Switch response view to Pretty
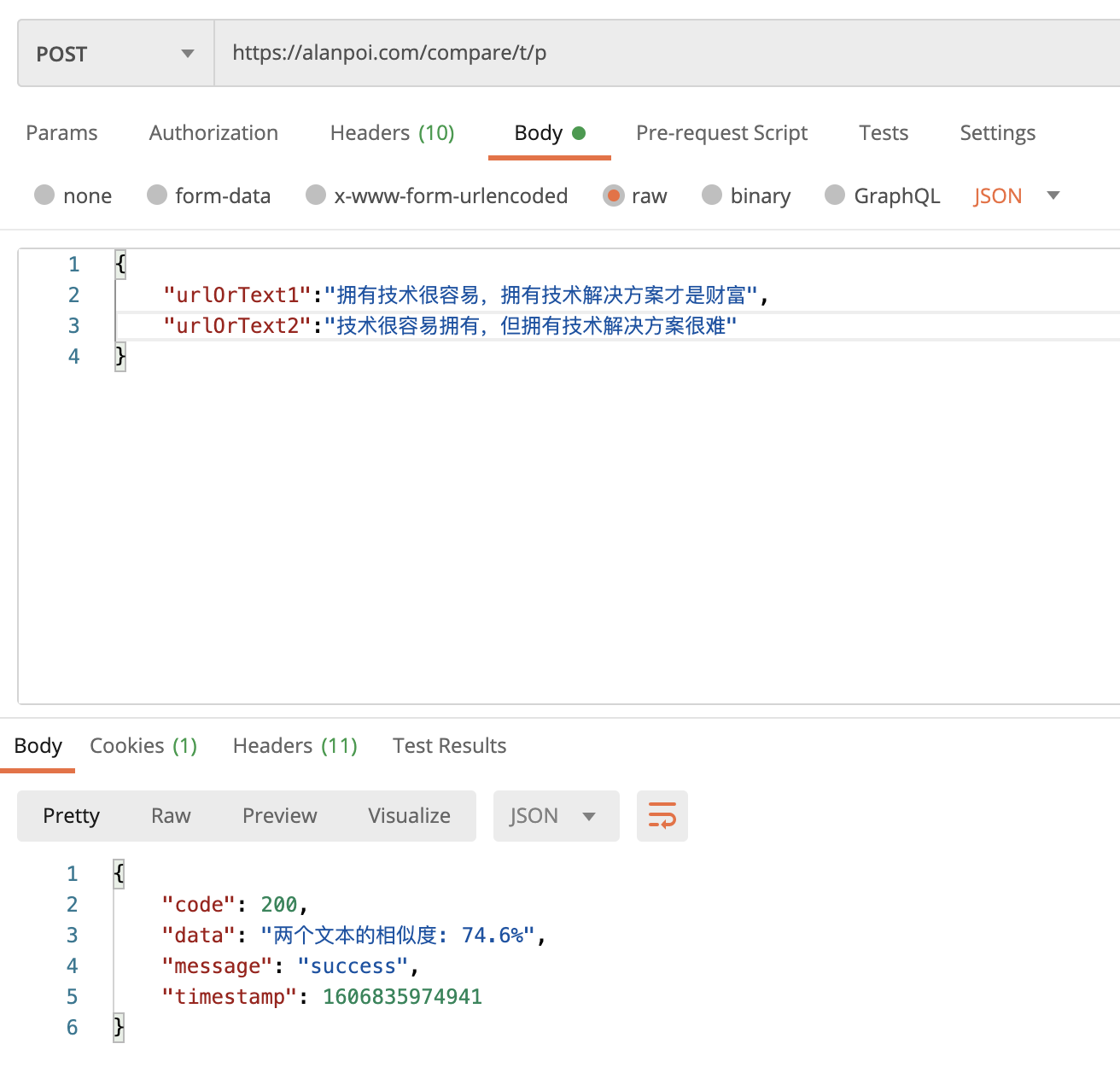Image resolution: width=1120 pixels, height=1067 pixels. (71, 816)
